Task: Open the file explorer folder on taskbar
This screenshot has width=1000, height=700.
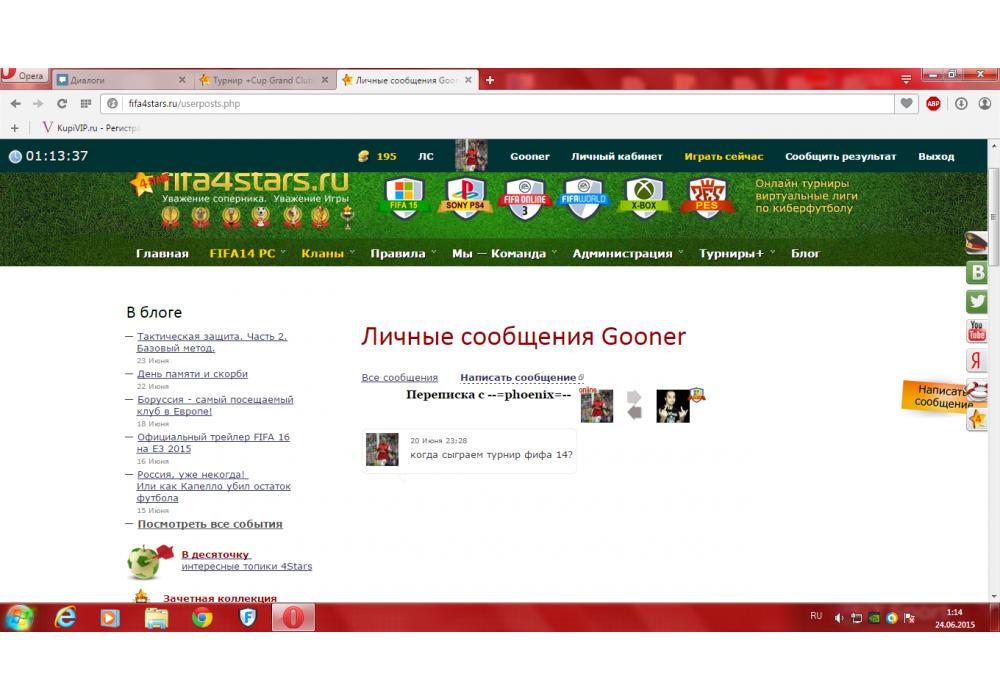Action: click(156, 617)
